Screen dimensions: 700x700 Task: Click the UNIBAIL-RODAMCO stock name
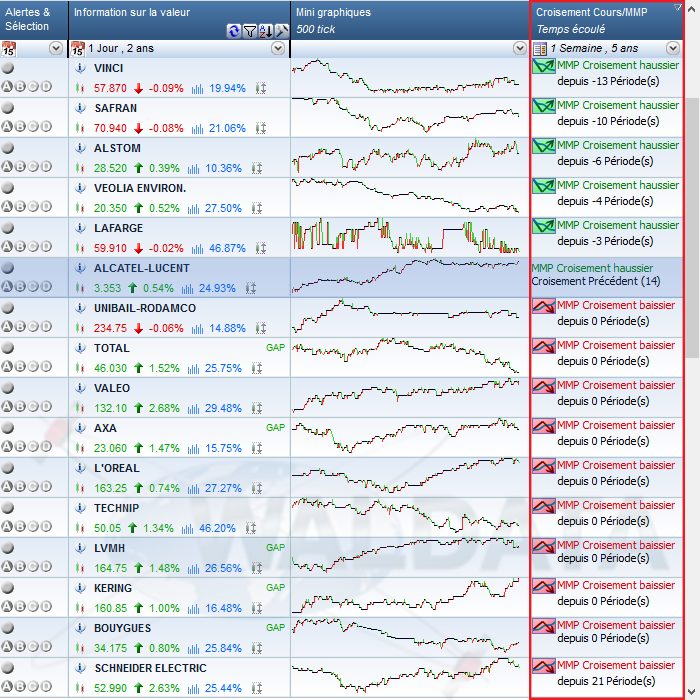(145, 308)
